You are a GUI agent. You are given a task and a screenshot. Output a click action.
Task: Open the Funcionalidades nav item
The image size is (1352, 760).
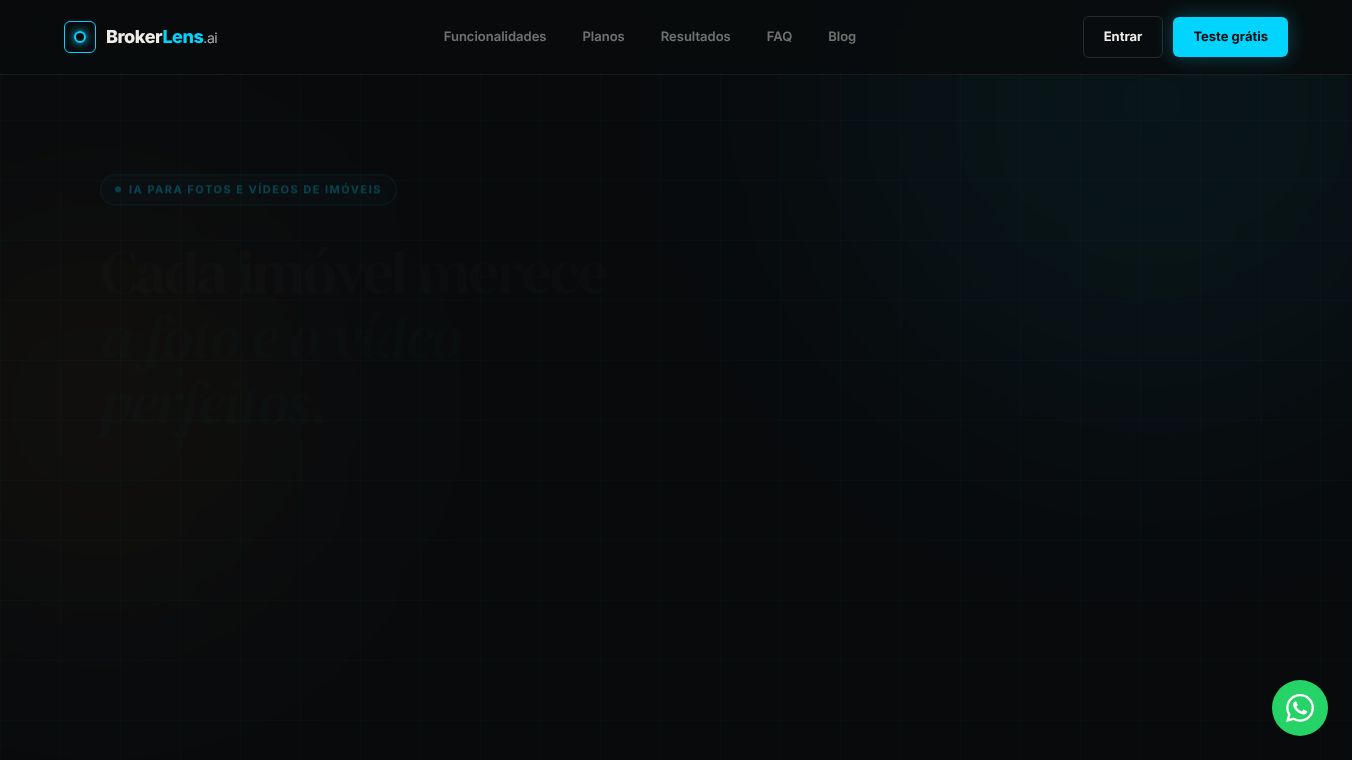click(495, 37)
